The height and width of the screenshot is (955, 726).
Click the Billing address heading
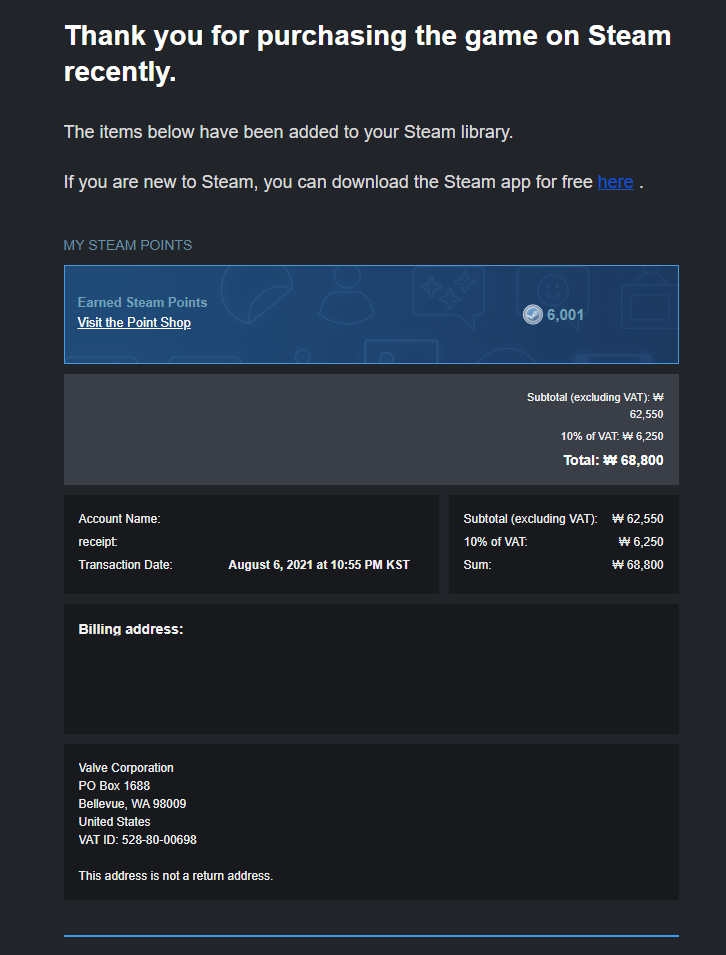pyautogui.click(x=131, y=629)
